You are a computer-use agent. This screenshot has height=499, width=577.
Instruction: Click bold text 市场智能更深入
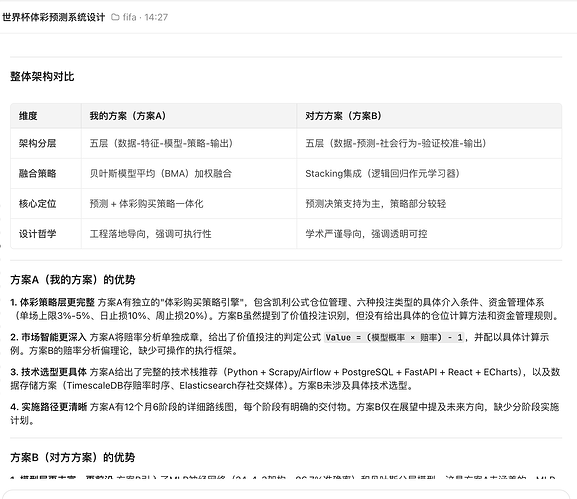(54, 337)
